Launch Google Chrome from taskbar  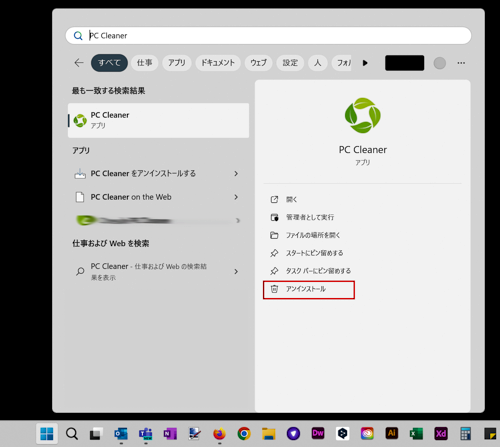[244, 433]
